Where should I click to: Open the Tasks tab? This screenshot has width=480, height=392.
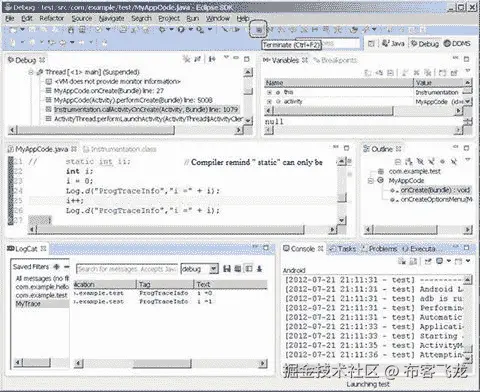click(343, 249)
